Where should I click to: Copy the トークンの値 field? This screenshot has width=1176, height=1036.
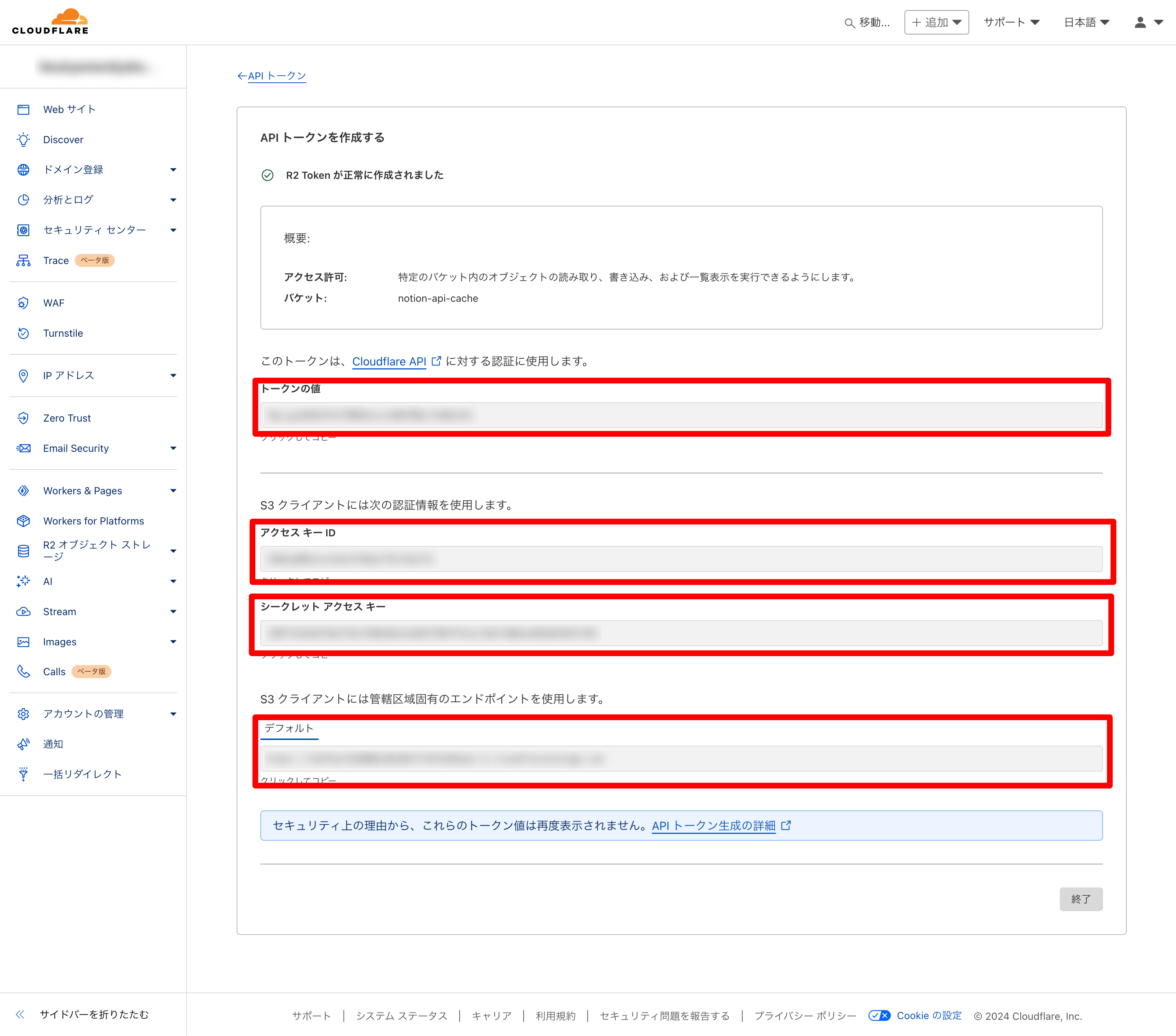click(x=681, y=415)
